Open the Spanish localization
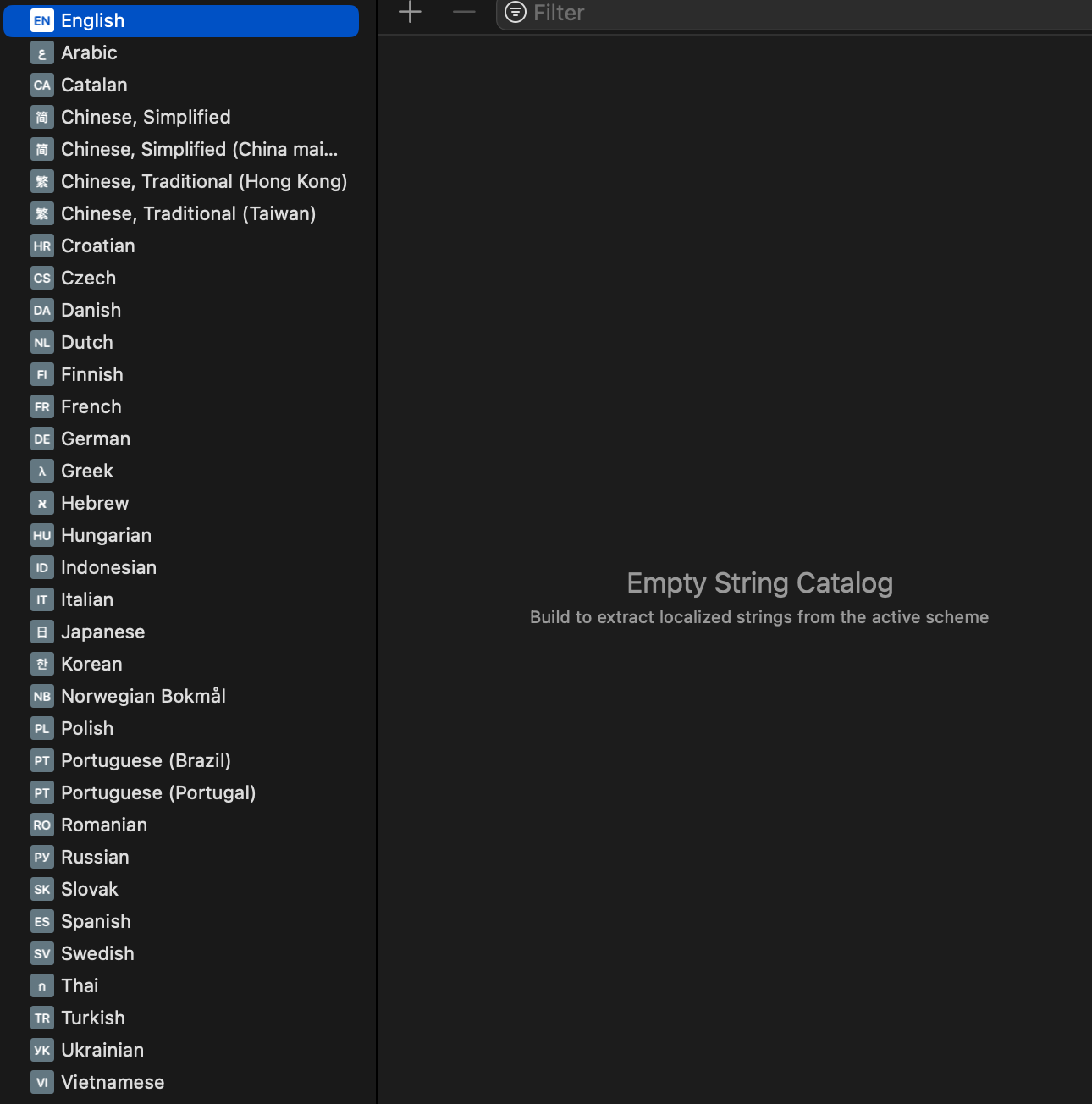This screenshot has height=1104, width=1092. 96,922
